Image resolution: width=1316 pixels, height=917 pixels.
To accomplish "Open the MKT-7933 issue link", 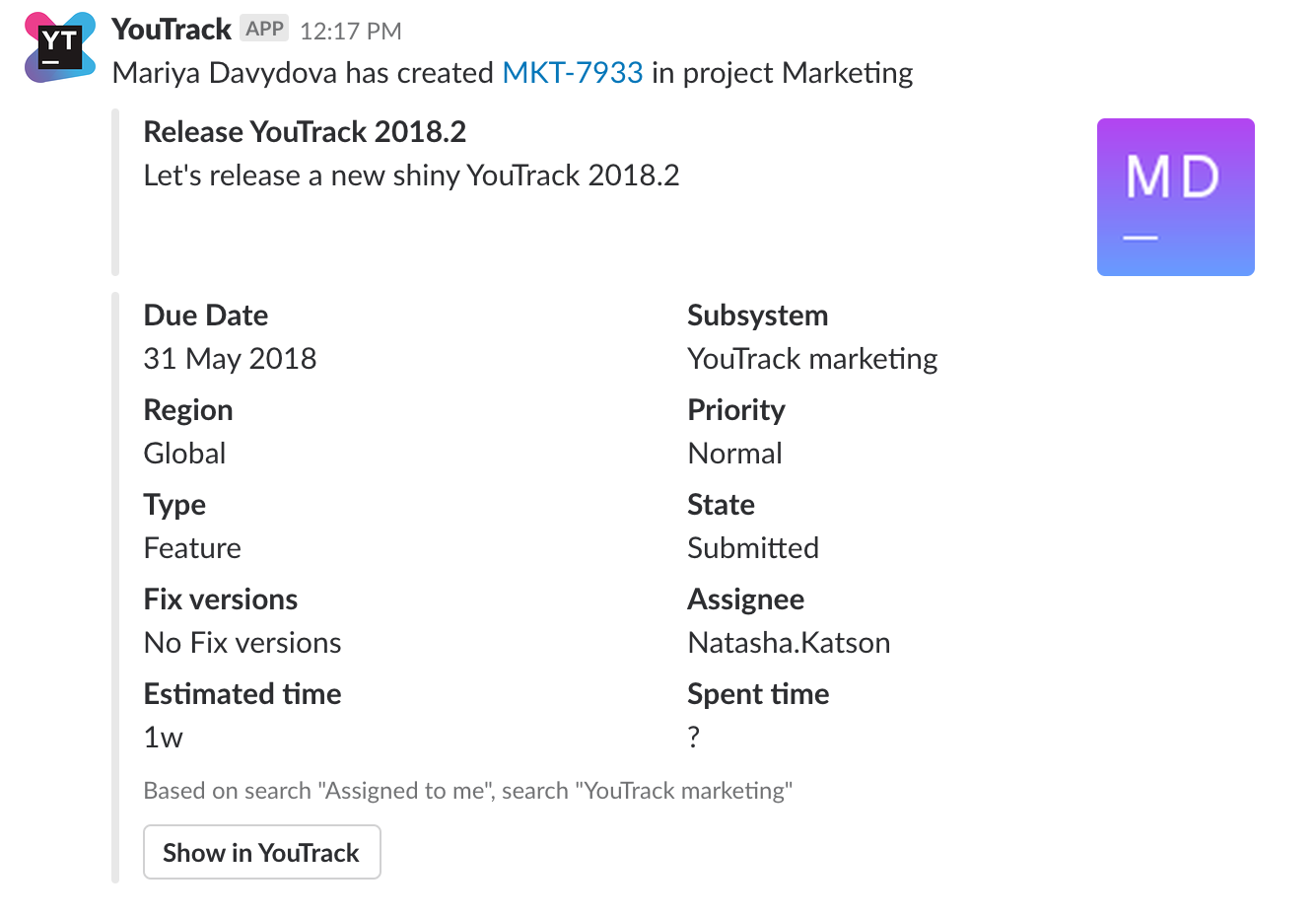I will (x=573, y=72).
